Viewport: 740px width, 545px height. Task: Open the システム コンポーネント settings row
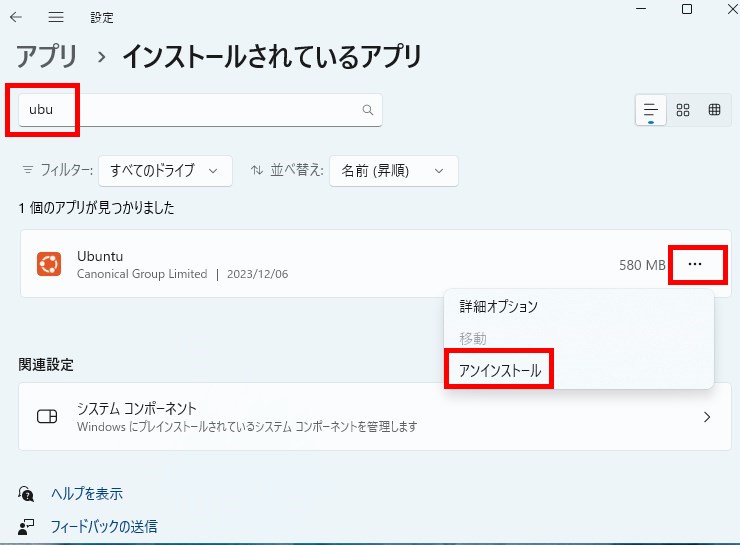click(375, 417)
